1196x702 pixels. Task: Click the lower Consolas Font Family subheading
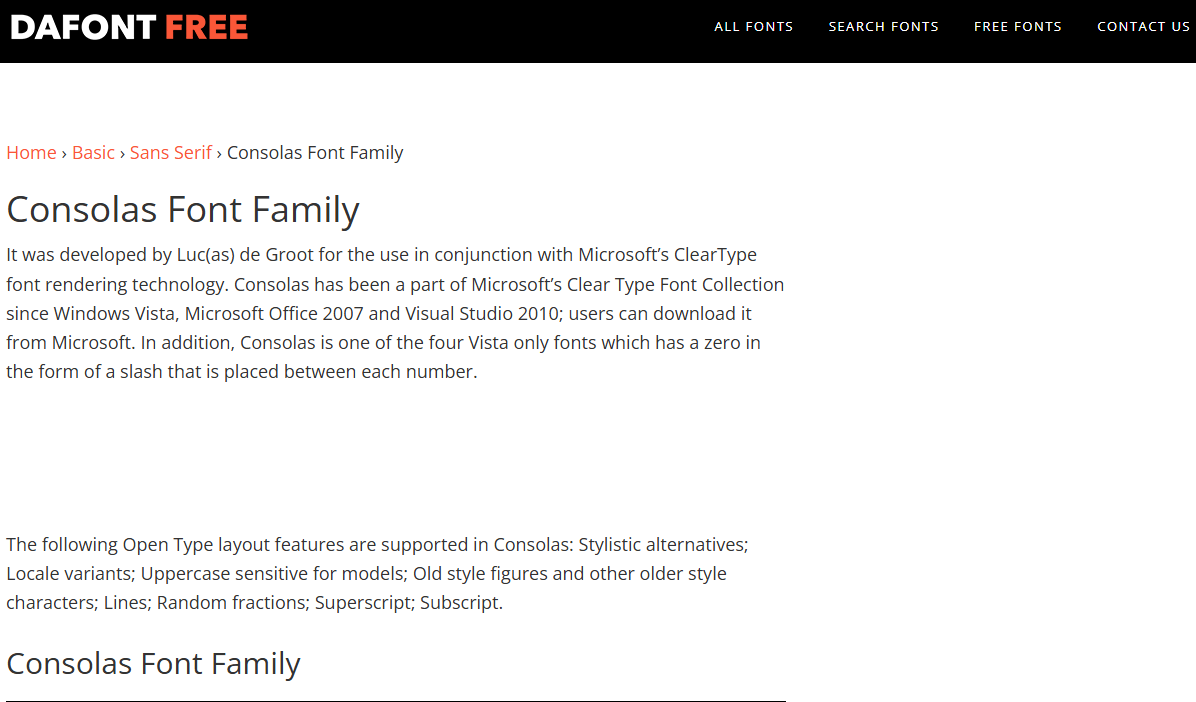click(x=153, y=664)
